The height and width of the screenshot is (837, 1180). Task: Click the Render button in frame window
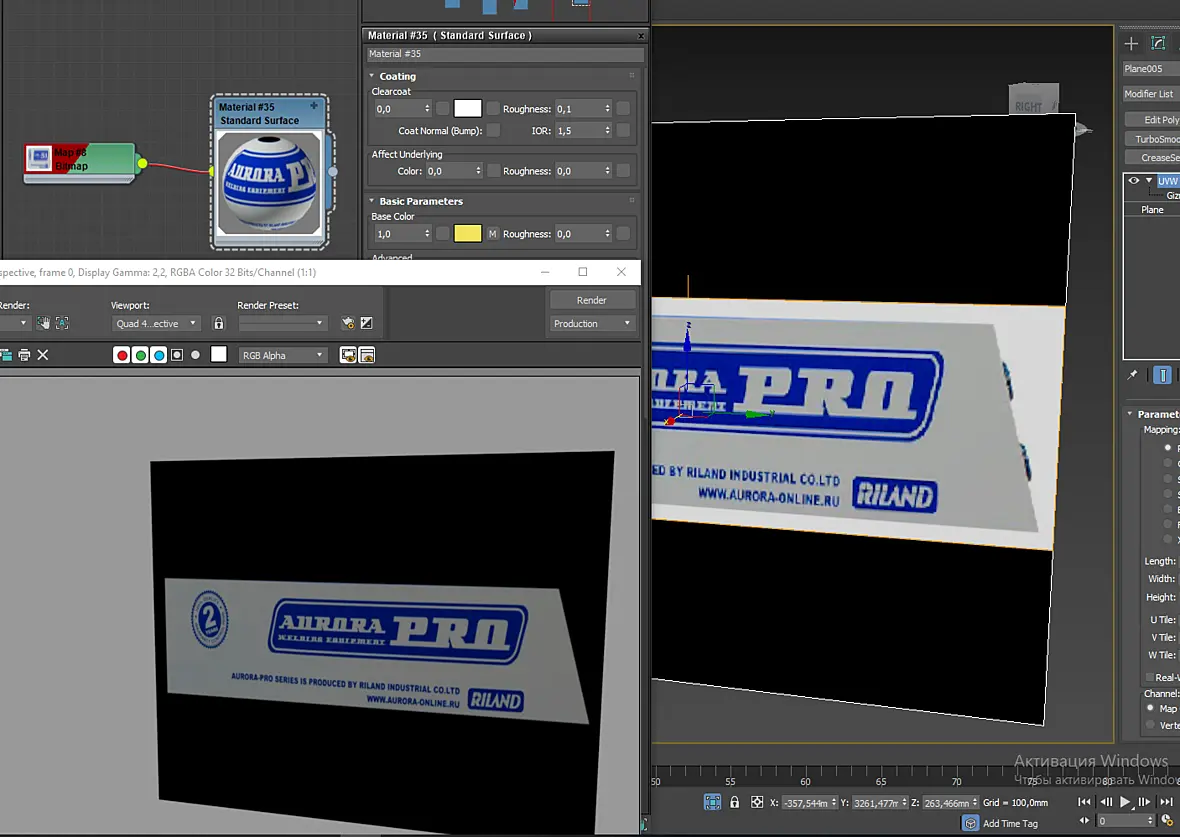592,300
